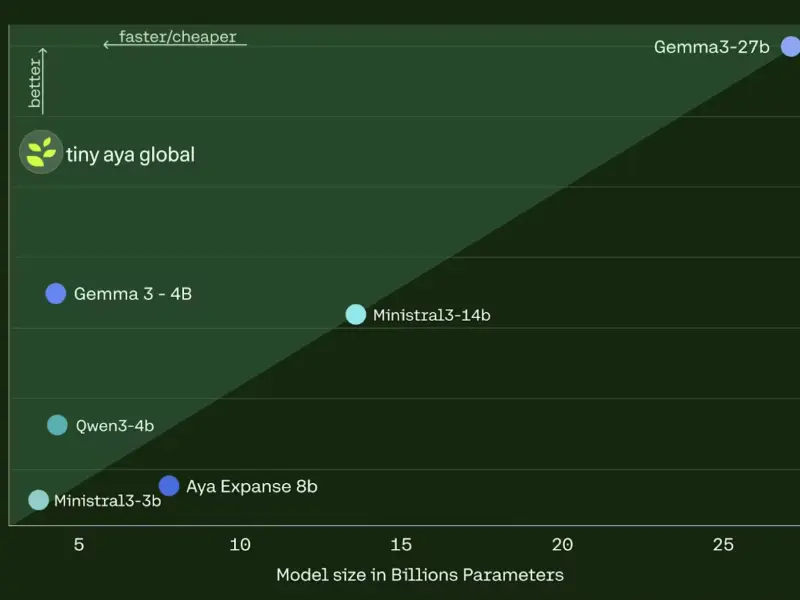
Task: Click the "Qwen3-4b" label
Action: tap(115, 426)
